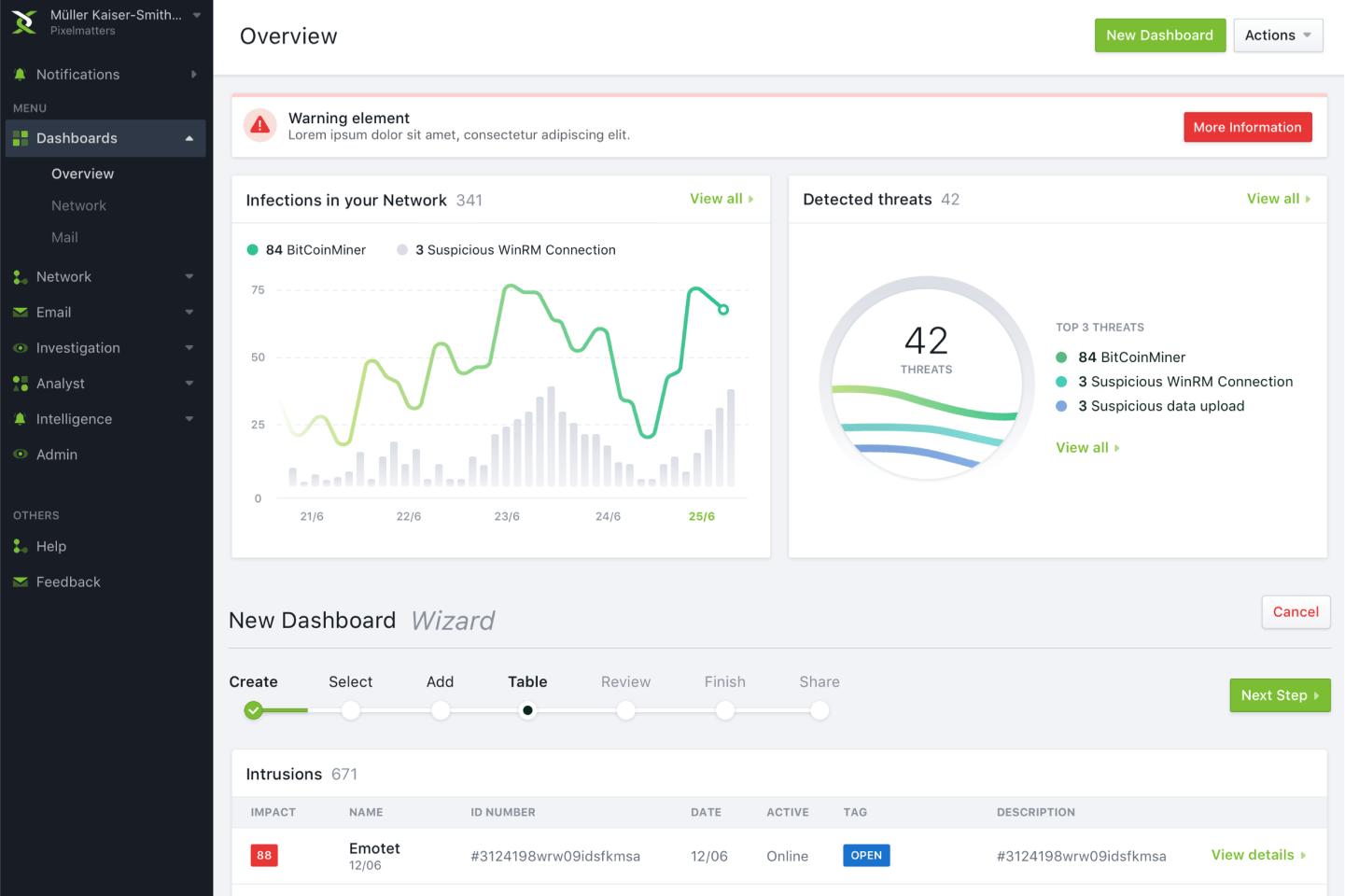
Task: Click the Email envelope icon in sidebar
Action: (x=20, y=313)
